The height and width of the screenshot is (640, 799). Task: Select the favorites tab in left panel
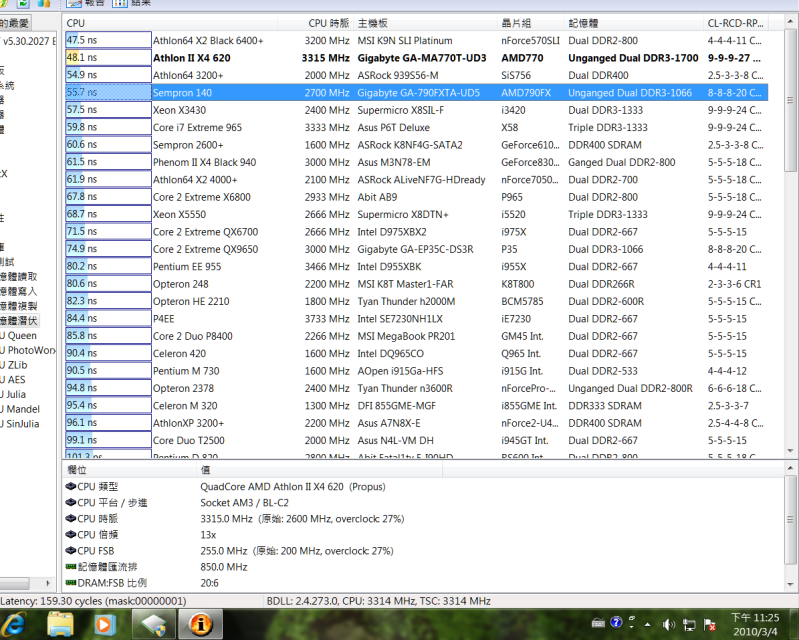[x=14, y=22]
